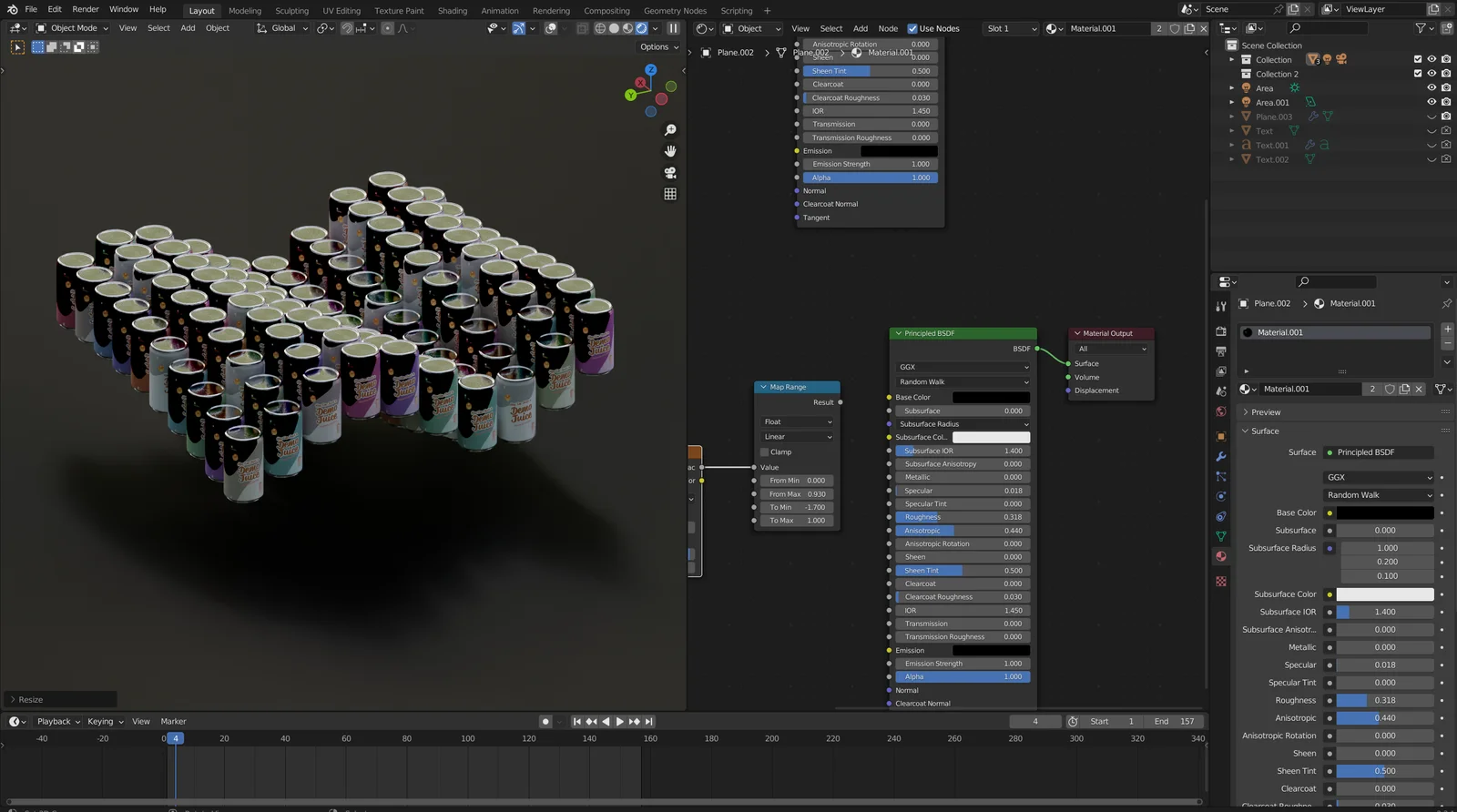Click the pan hand gizmo in viewport

coord(670,151)
